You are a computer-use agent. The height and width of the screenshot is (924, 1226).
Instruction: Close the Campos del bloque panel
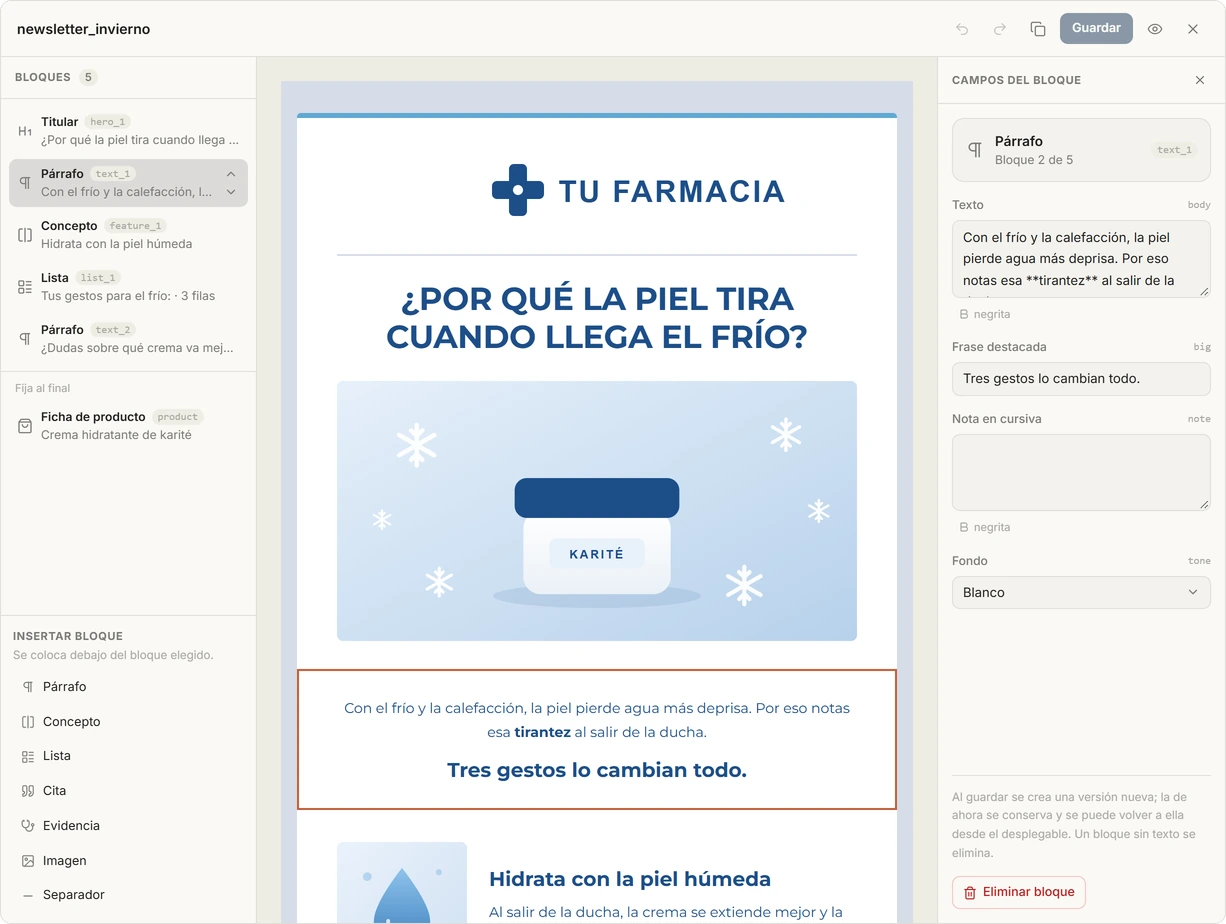[1200, 80]
